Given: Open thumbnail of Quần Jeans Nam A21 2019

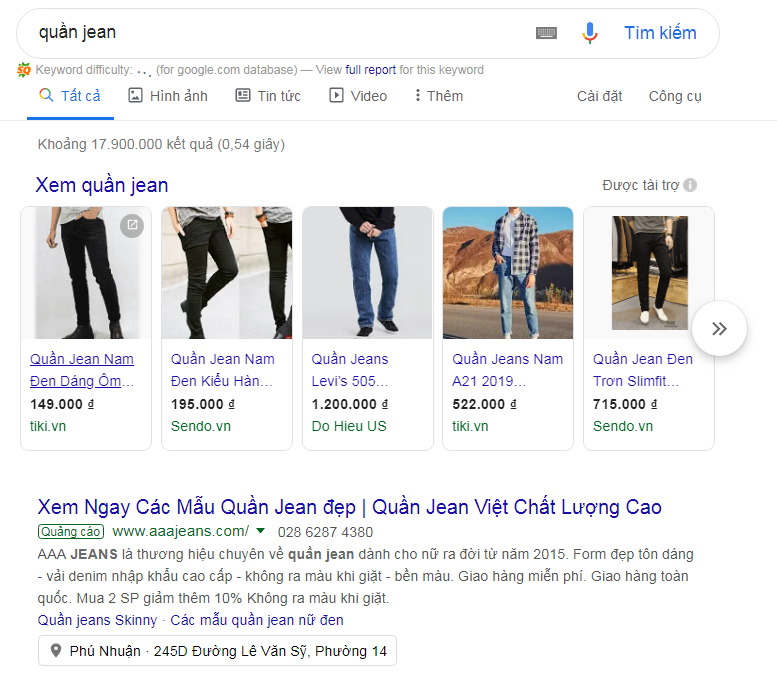Looking at the screenshot, I should pos(508,273).
